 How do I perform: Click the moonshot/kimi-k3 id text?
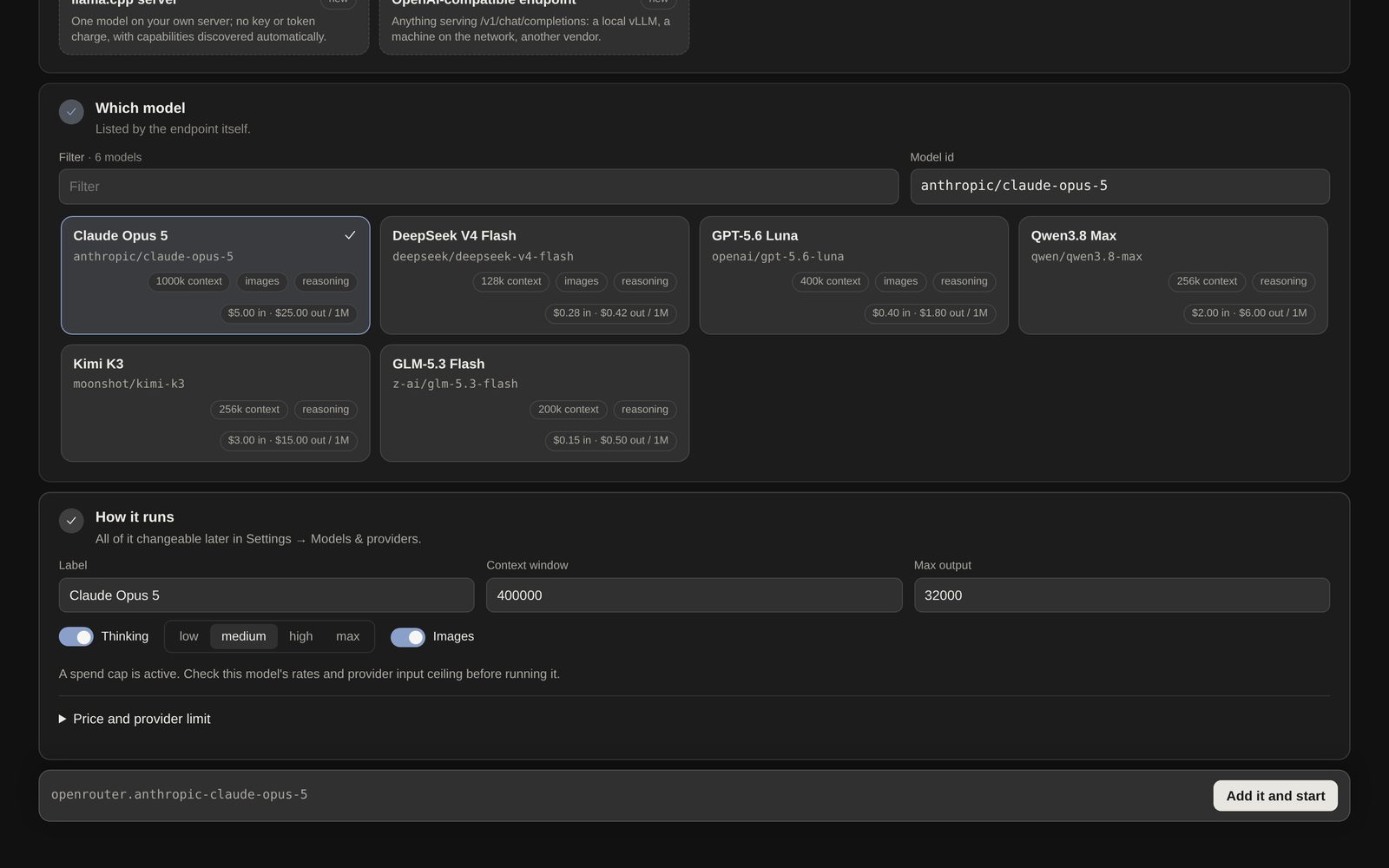128,384
